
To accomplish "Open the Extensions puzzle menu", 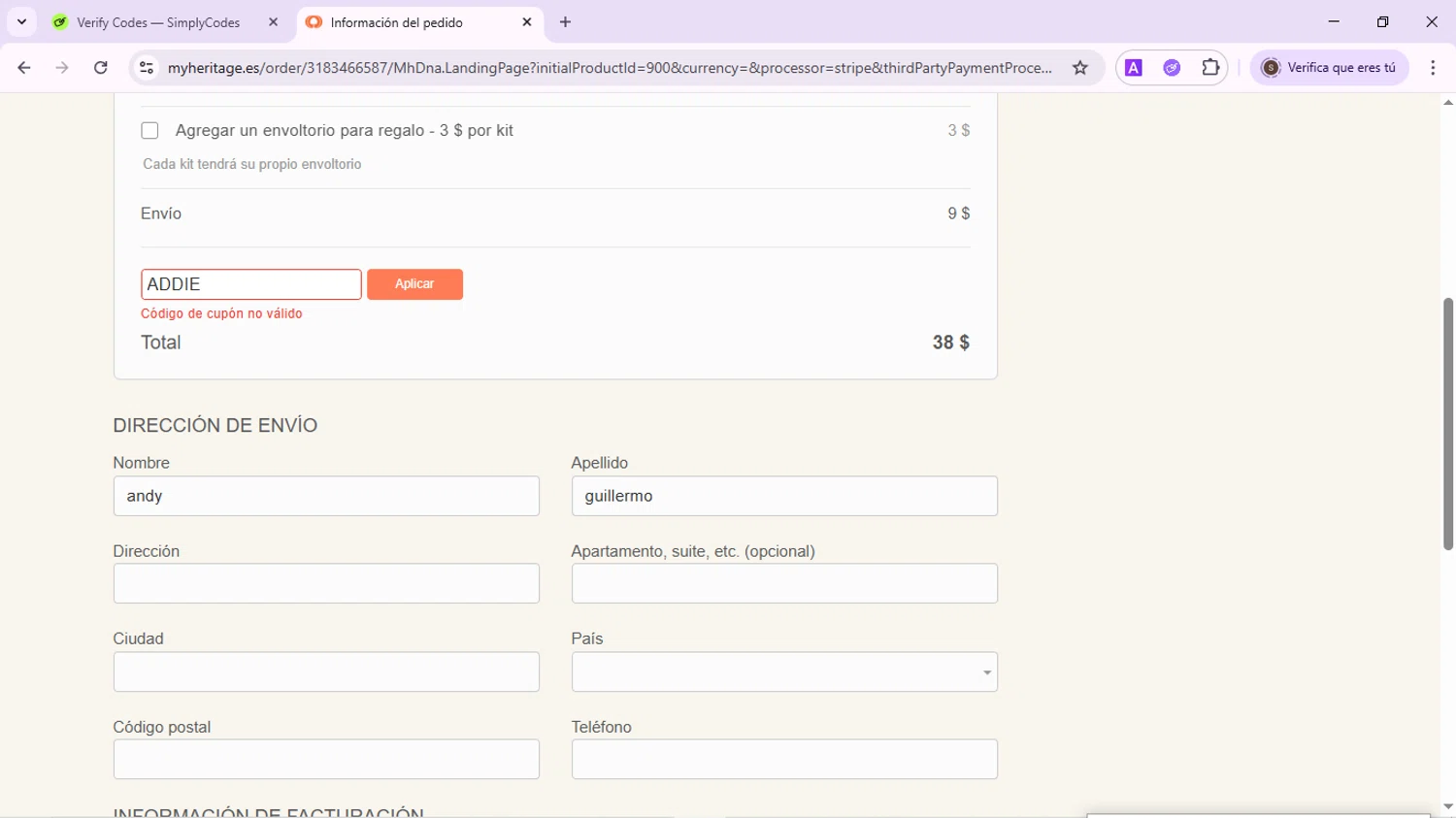I will 1210,68.
